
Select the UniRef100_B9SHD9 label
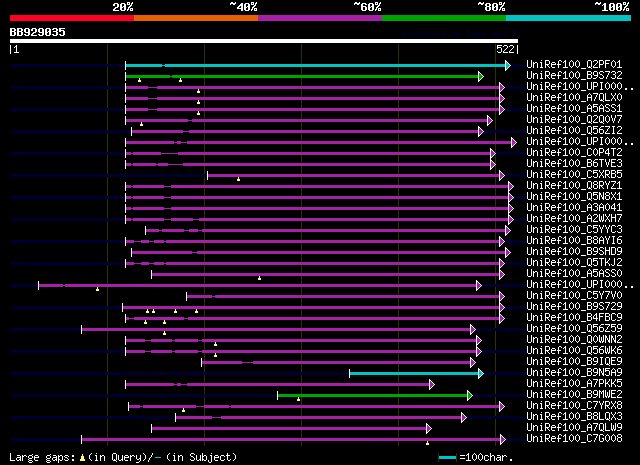[574, 252]
